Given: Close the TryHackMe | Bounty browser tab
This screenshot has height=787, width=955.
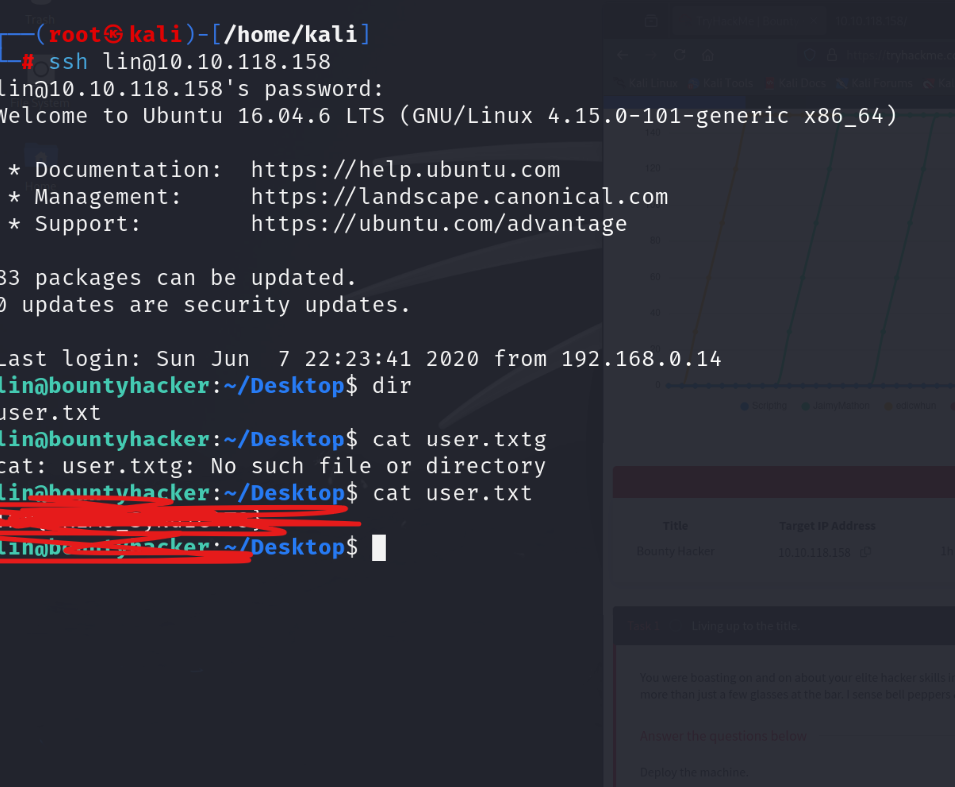Looking at the screenshot, I should (813, 21).
